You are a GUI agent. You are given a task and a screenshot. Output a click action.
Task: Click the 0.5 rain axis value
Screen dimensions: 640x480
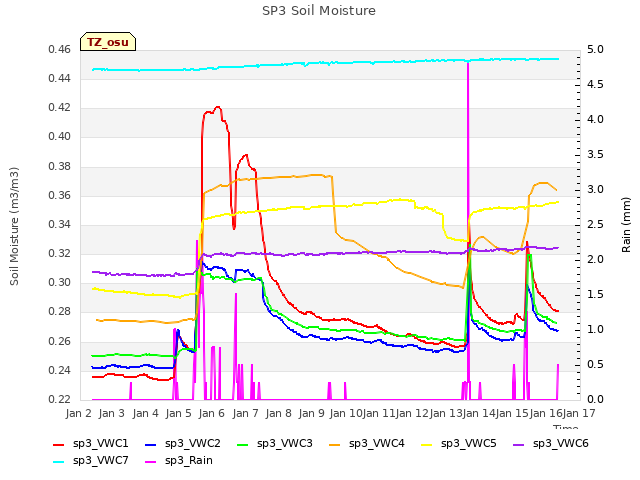[595, 364]
